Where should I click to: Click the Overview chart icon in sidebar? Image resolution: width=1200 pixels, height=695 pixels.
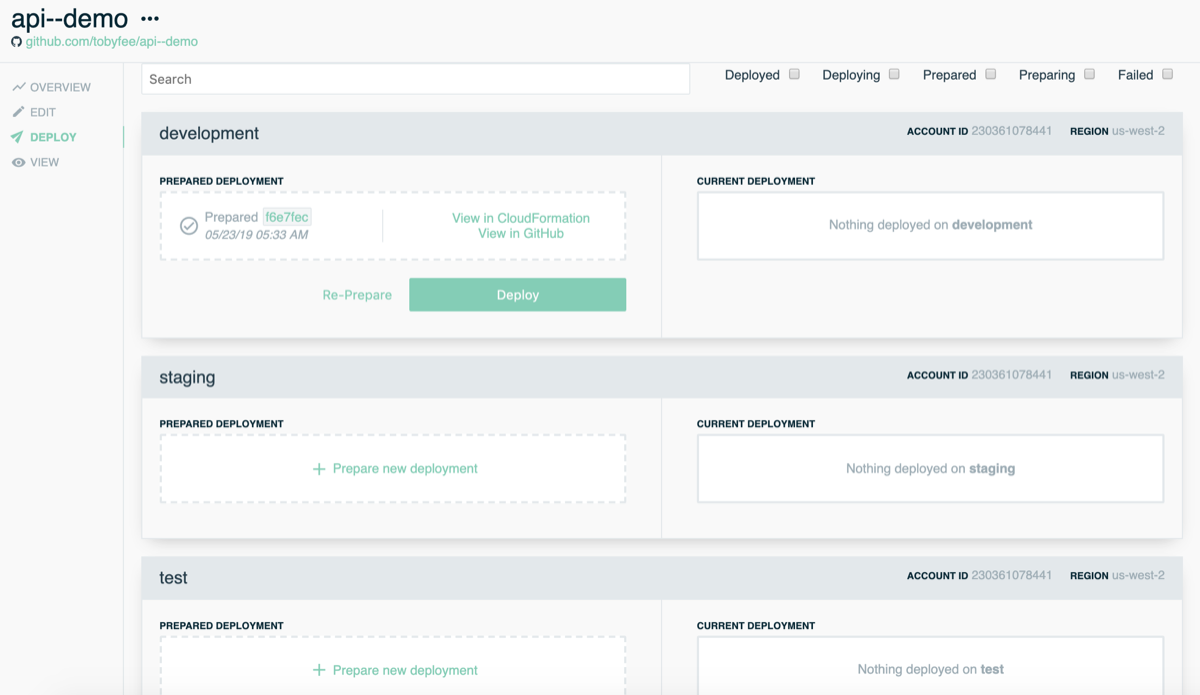pyautogui.click(x=18, y=88)
